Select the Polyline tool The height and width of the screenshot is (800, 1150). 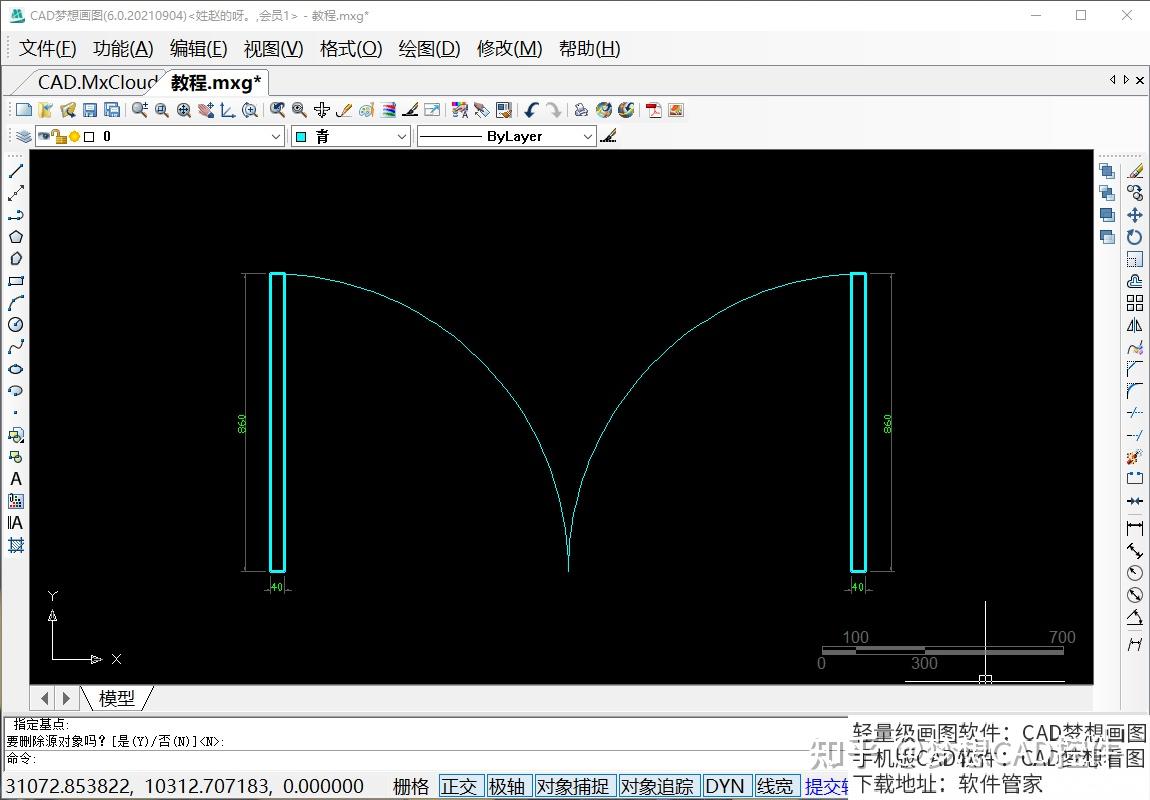15,215
